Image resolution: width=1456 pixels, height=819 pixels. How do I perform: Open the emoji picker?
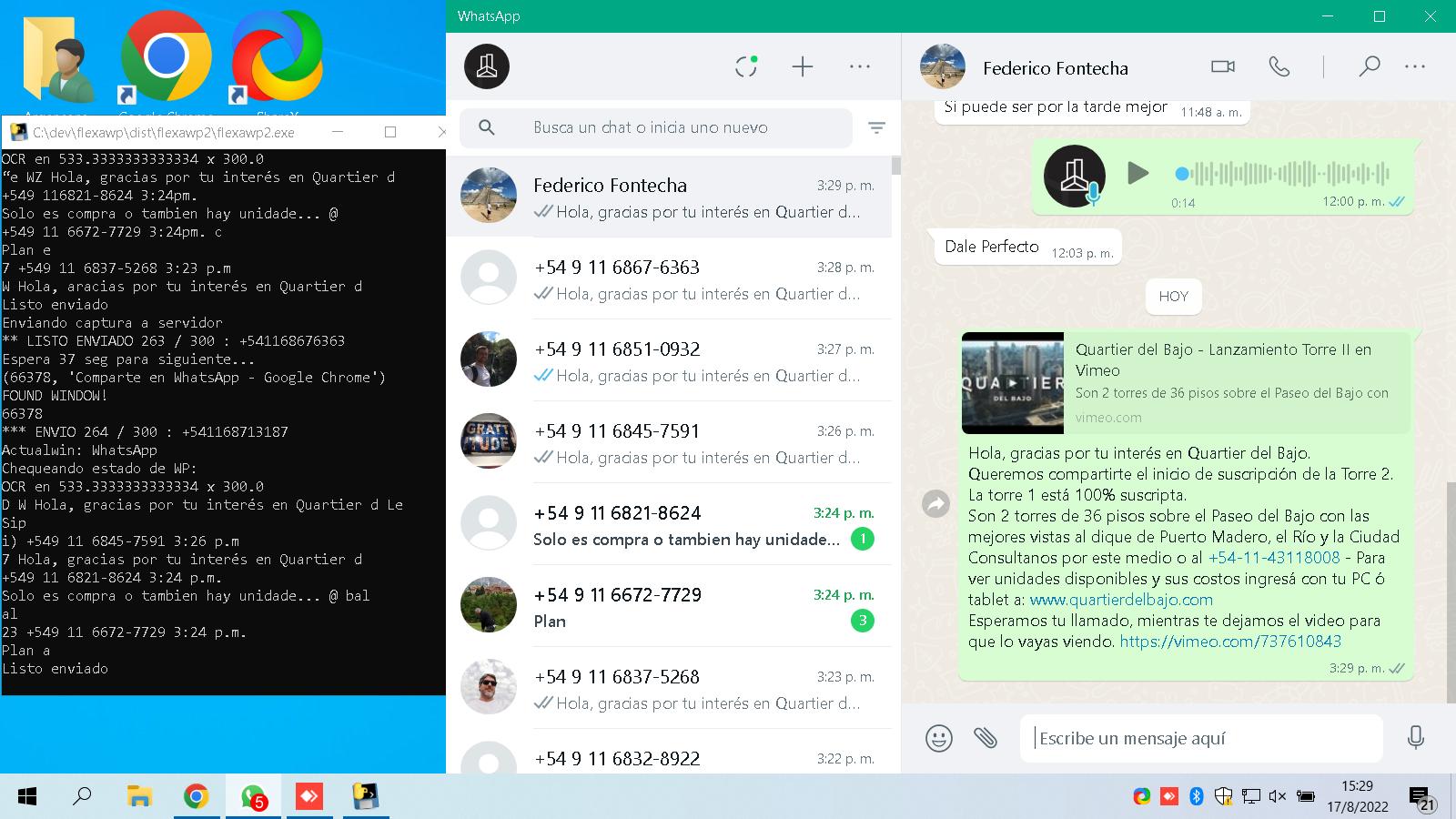939,737
